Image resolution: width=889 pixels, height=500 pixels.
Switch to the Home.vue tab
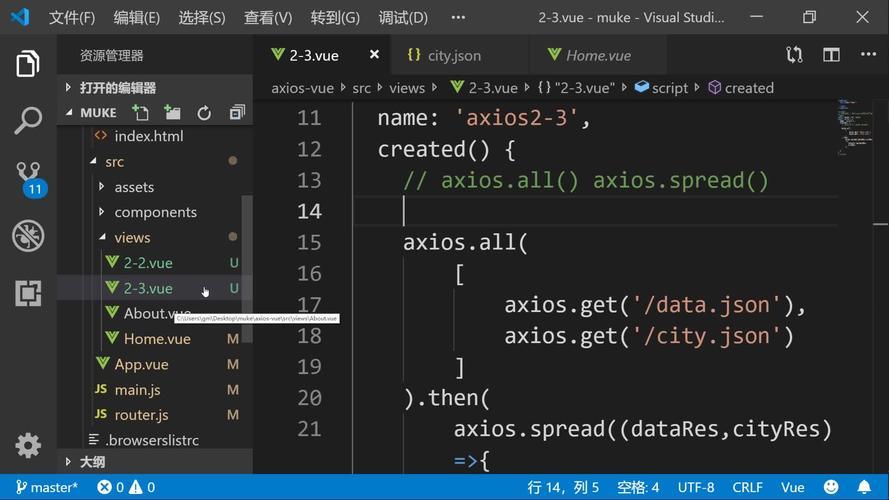tap(598, 55)
